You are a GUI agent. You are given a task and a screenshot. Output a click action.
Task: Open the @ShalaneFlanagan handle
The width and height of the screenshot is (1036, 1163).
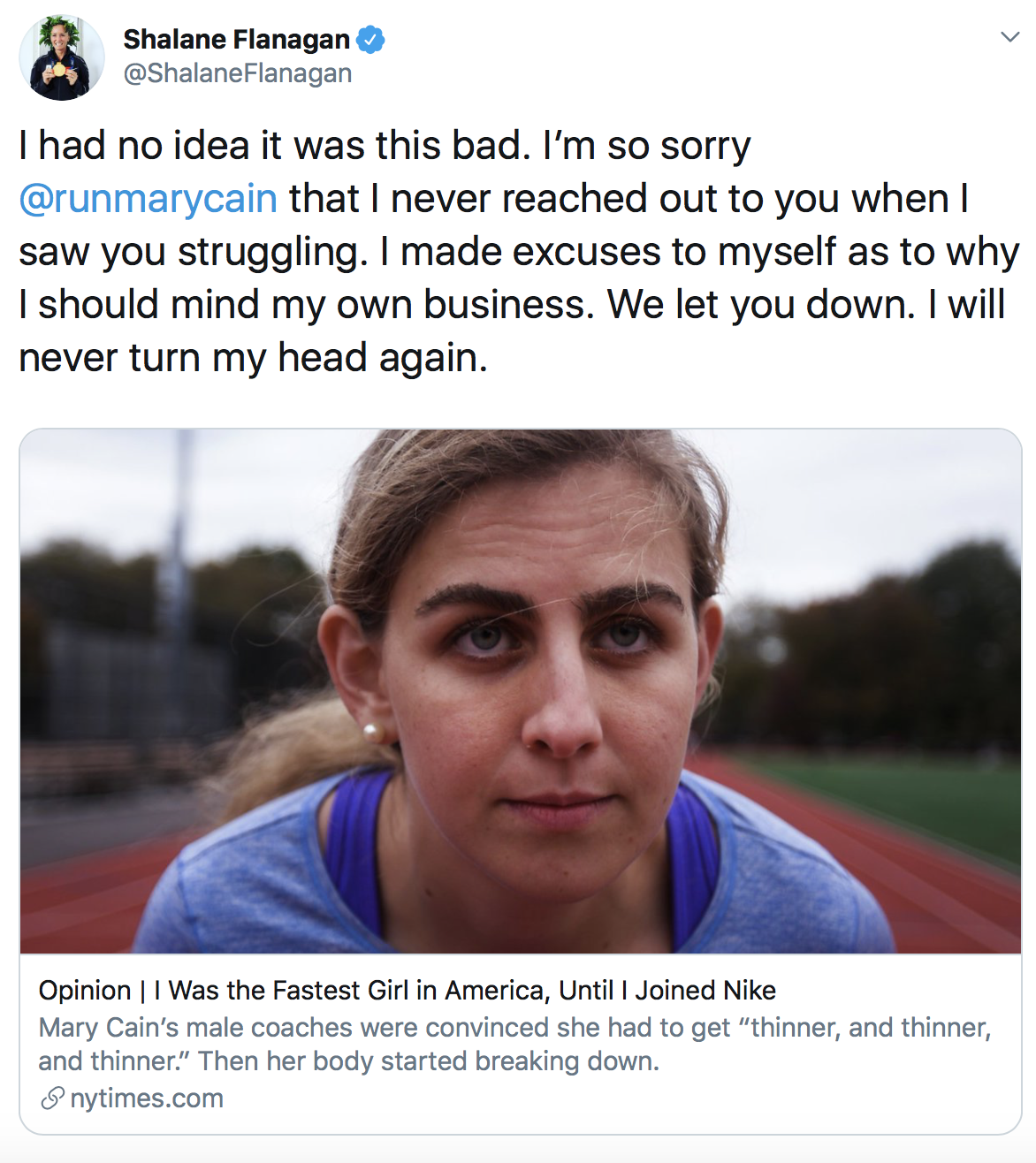point(237,73)
